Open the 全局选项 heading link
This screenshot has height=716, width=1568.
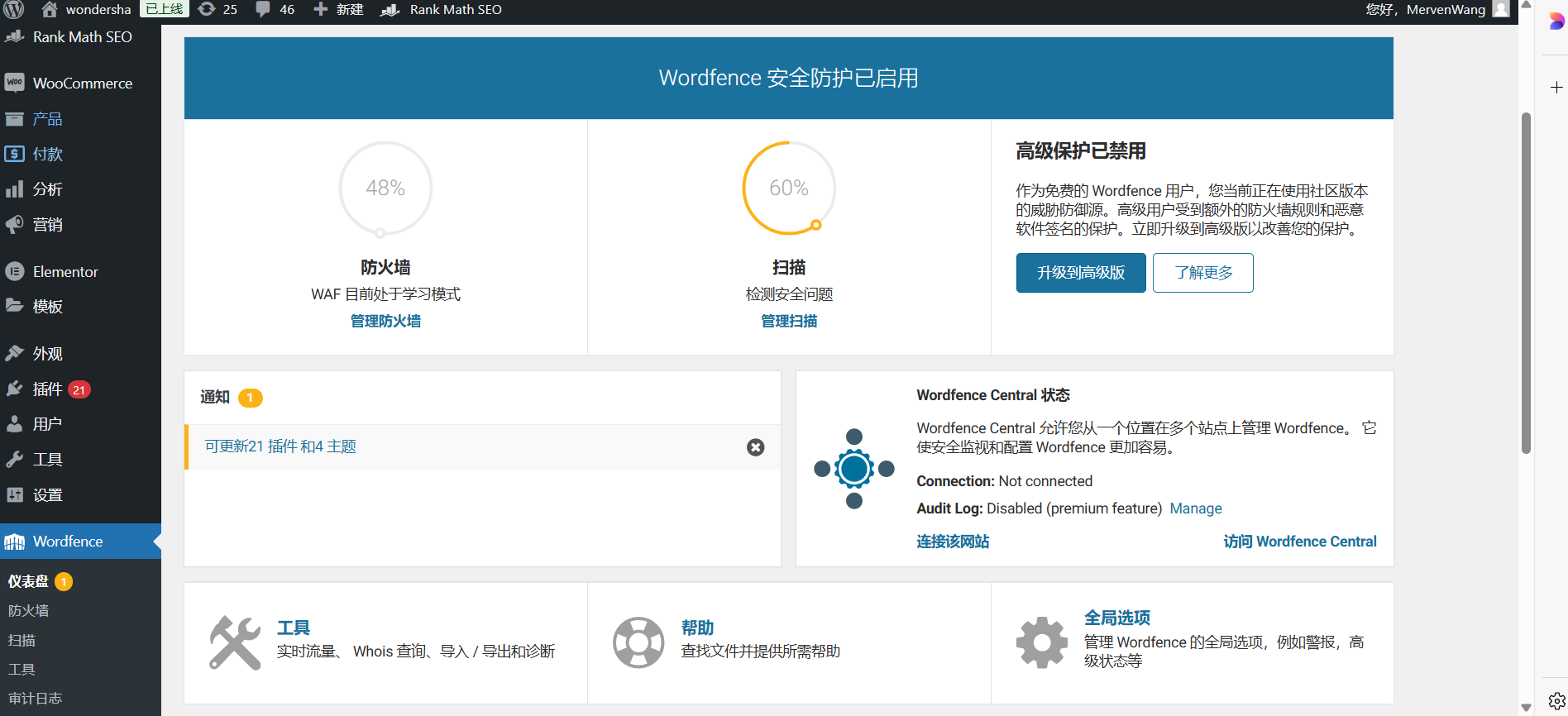click(x=1117, y=618)
